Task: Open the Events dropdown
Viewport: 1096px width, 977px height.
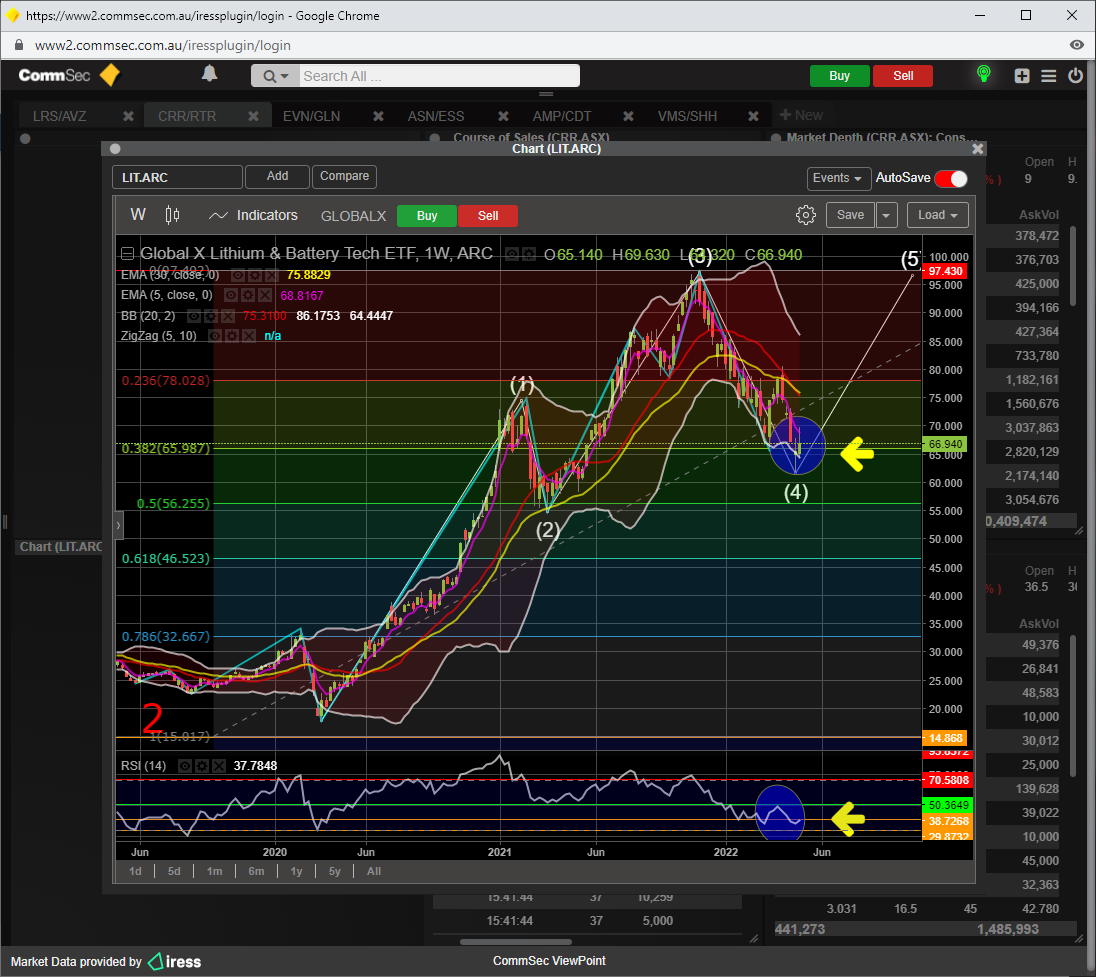Action: [838, 178]
